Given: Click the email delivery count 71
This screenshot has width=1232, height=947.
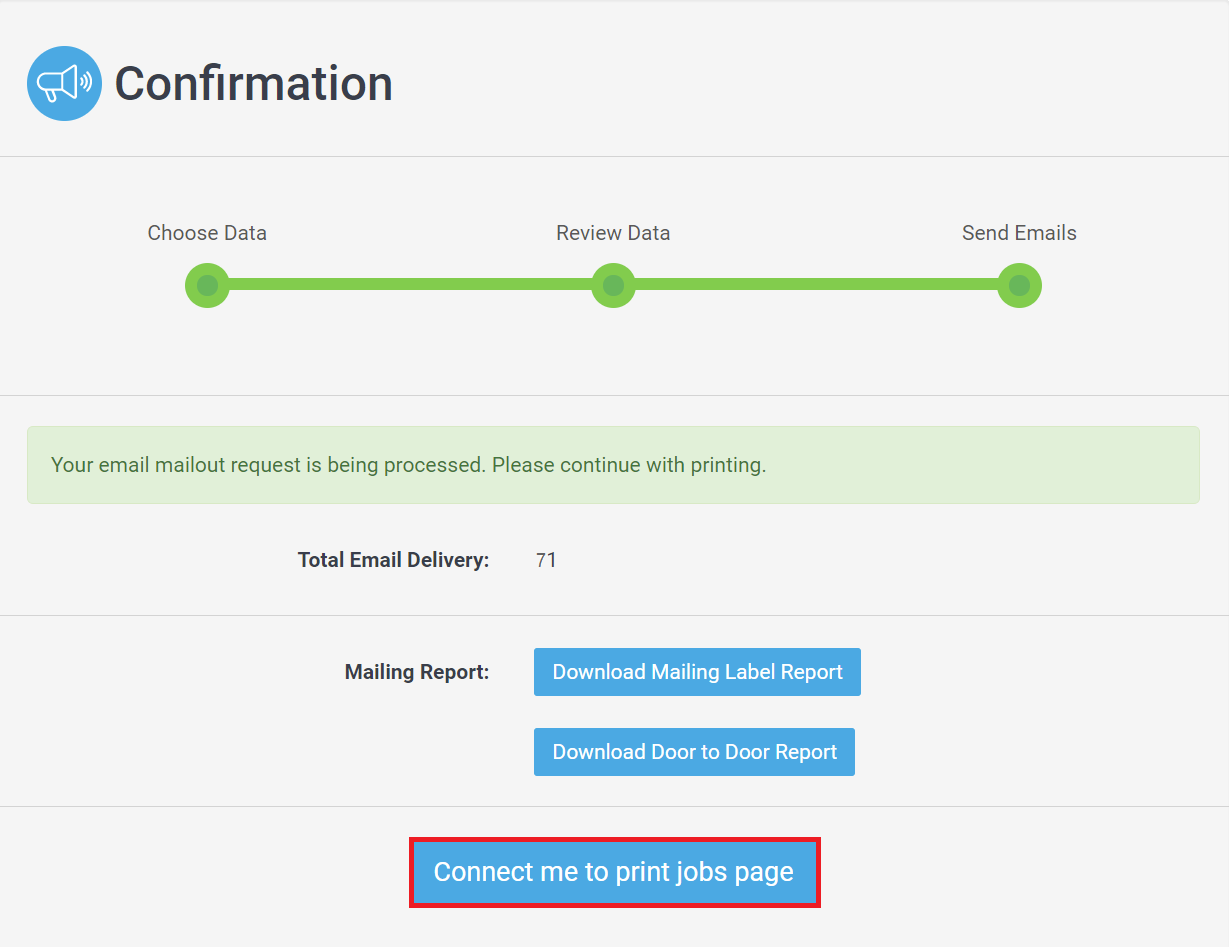Looking at the screenshot, I should tap(546, 560).
